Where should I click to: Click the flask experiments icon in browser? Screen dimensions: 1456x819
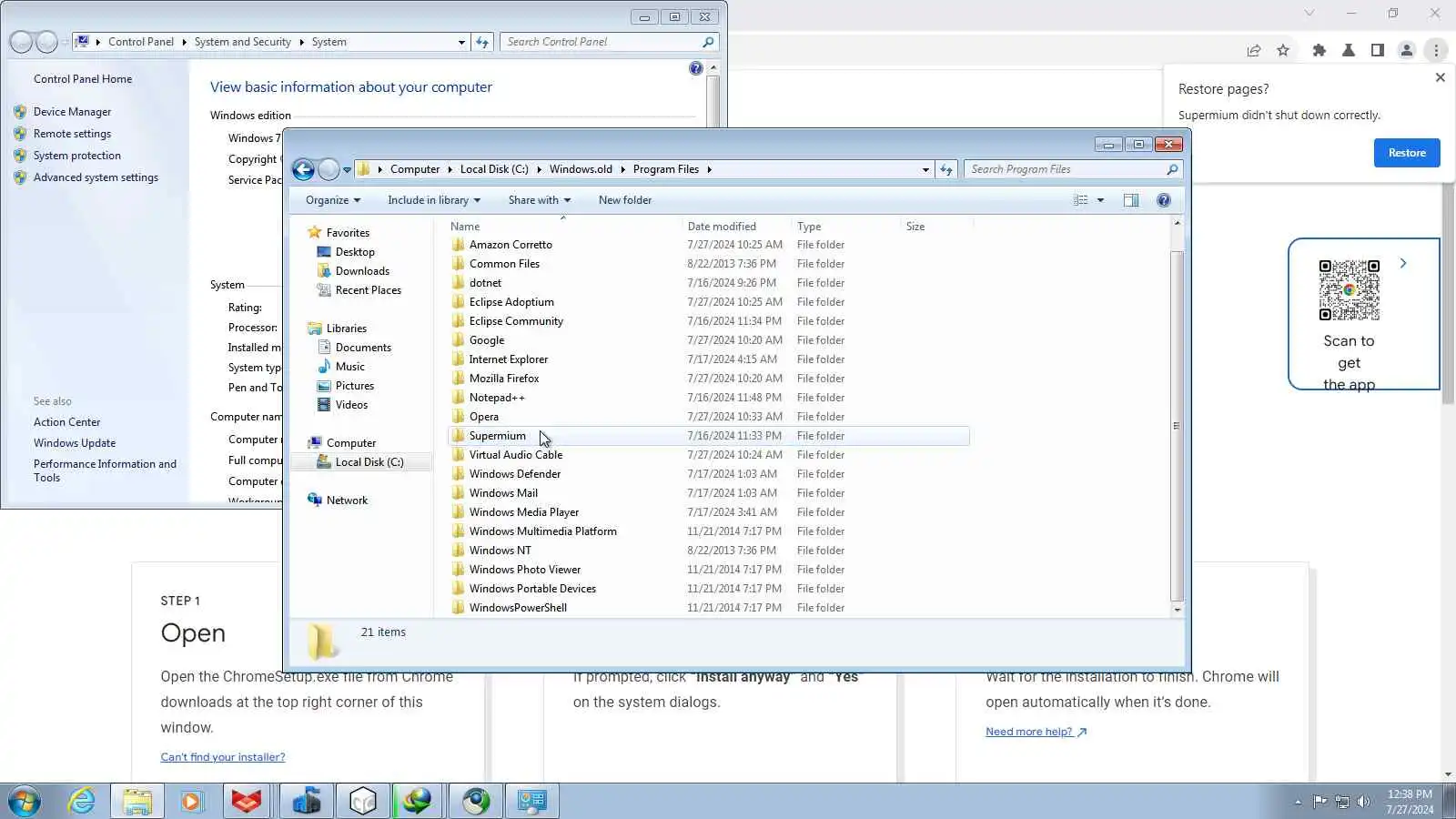click(1349, 50)
